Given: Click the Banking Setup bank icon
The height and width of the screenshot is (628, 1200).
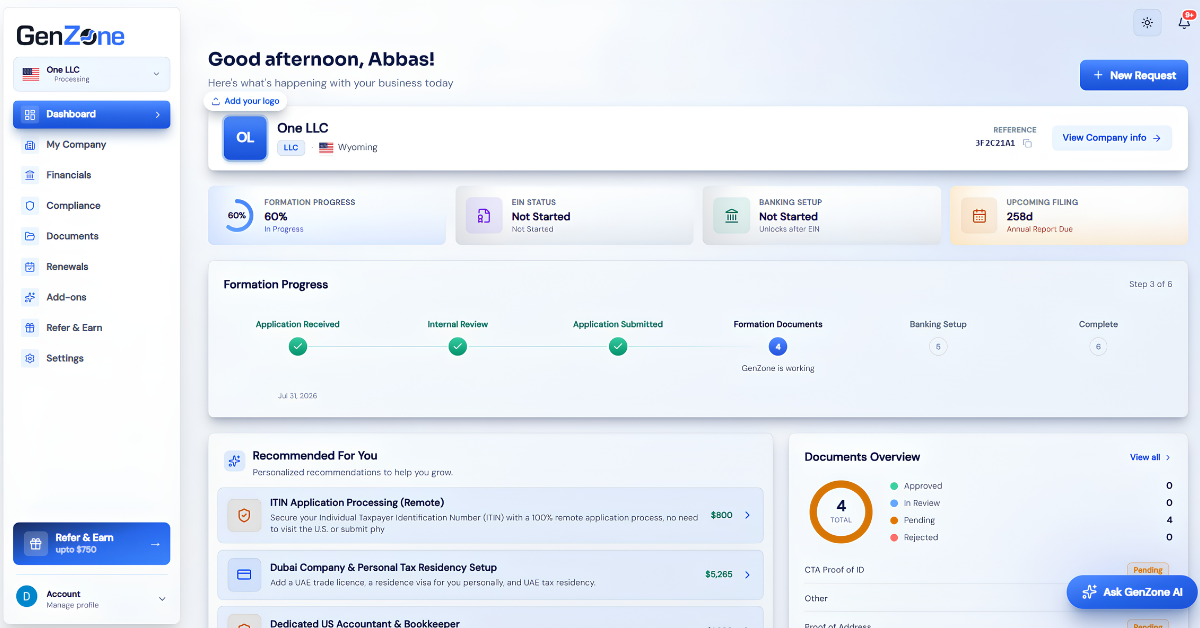Looking at the screenshot, I should tap(732, 215).
